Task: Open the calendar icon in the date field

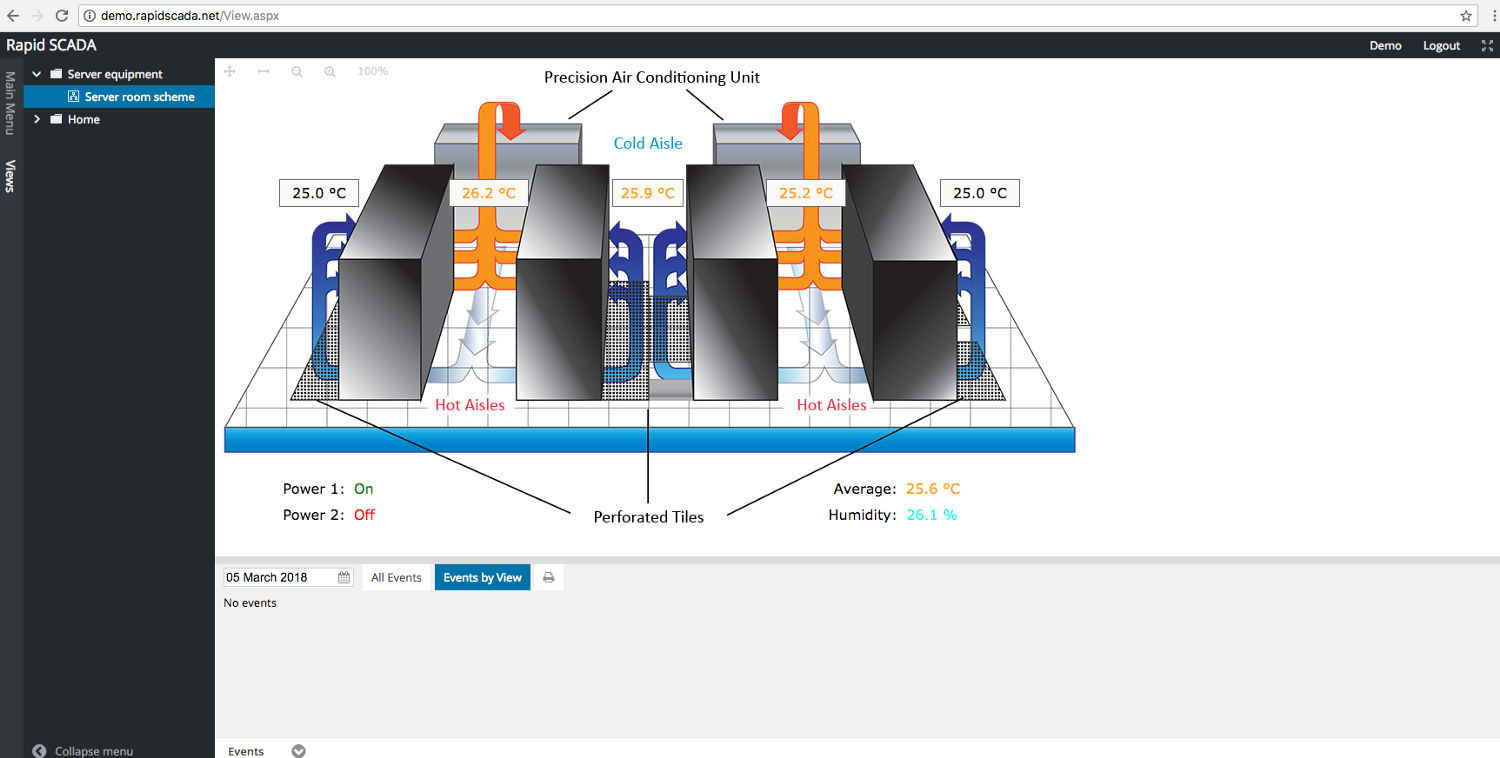Action: tap(343, 577)
